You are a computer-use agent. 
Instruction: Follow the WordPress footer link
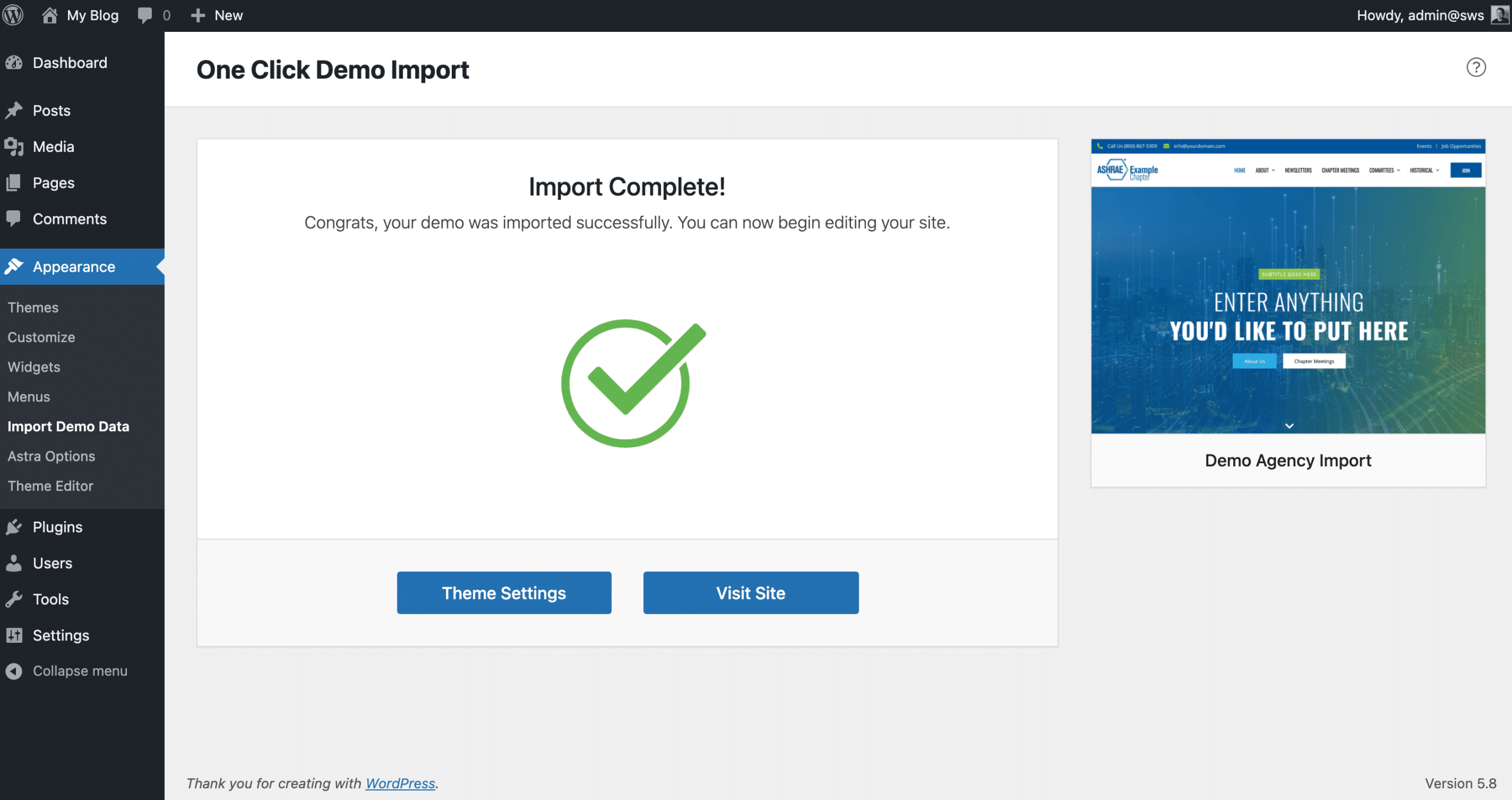pos(400,783)
